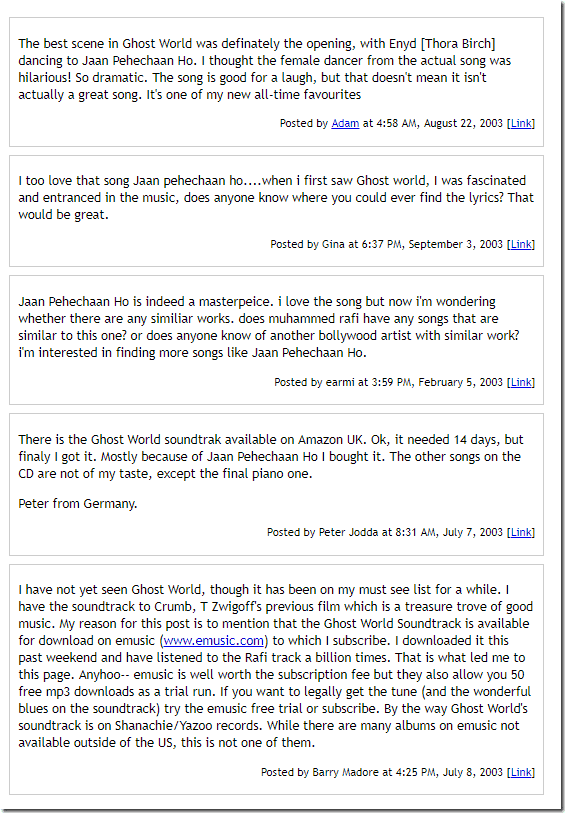Open the Link permalink on earmi's comment

[521, 382]
